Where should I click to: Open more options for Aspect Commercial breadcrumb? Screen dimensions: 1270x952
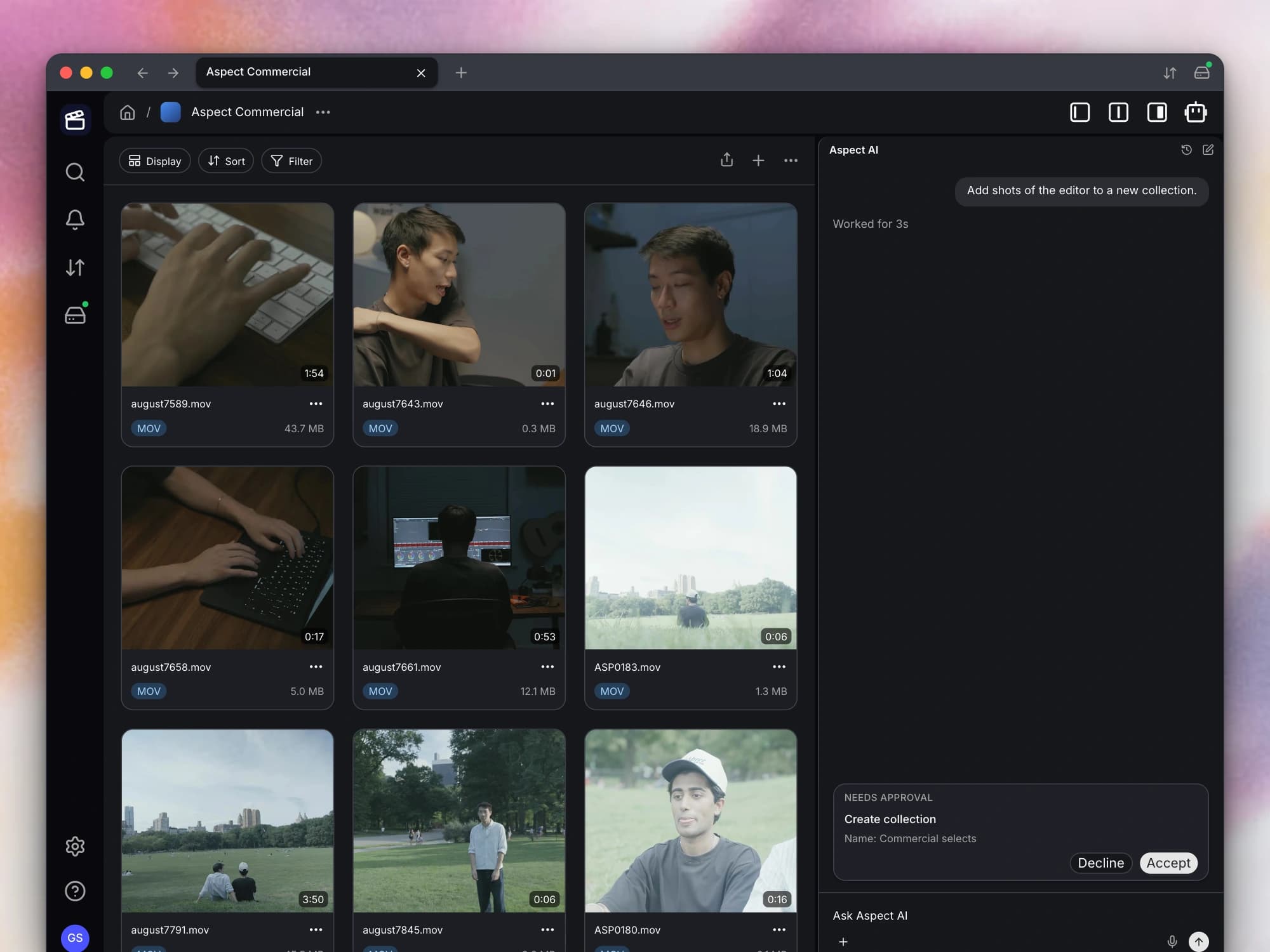[x=323, y=112]
